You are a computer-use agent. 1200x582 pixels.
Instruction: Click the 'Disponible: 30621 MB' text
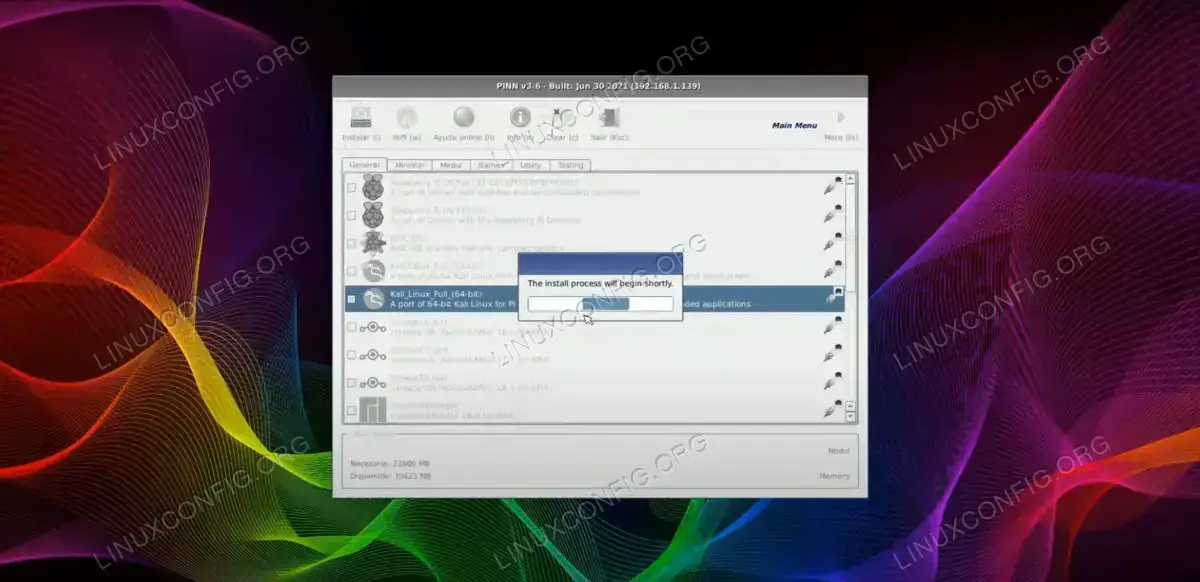(x=391, y=476)
